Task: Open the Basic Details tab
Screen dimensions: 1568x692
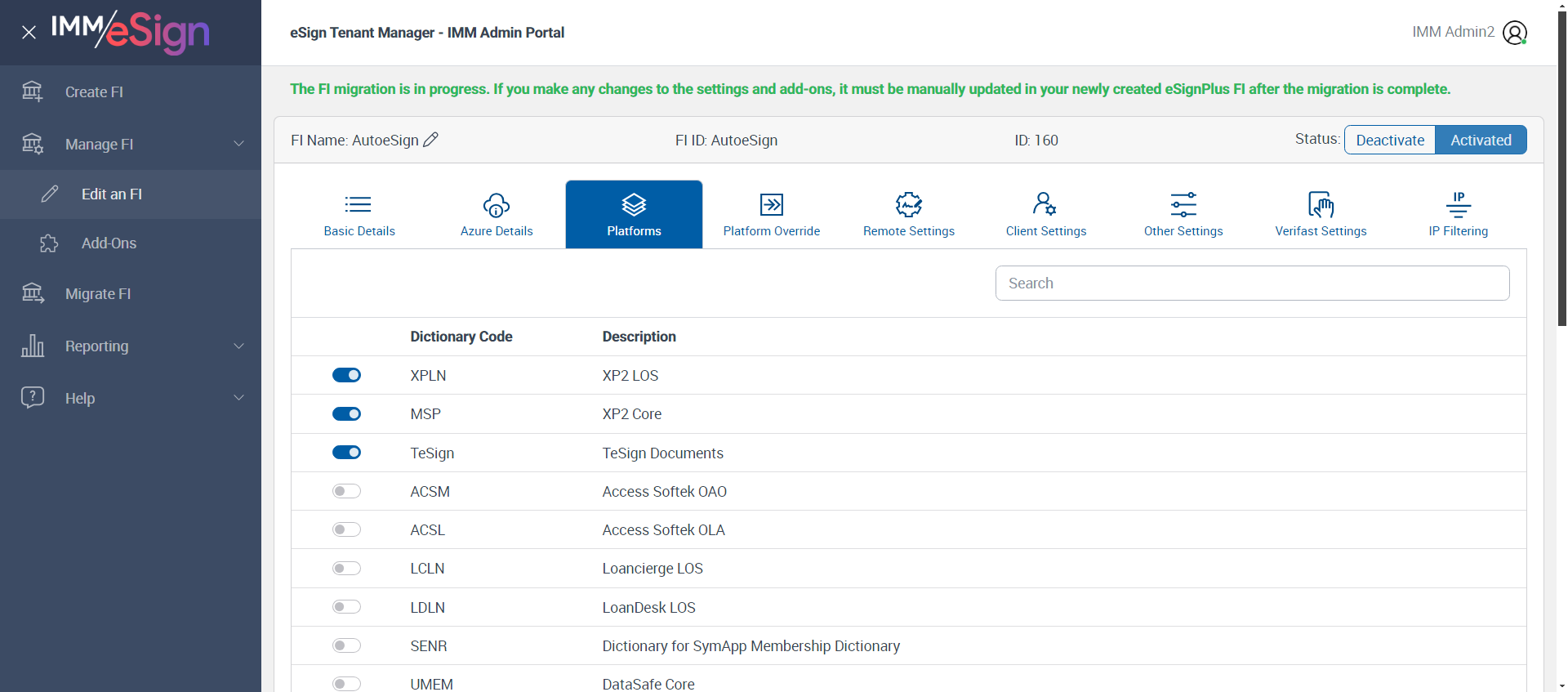Action: coord(359,214)
